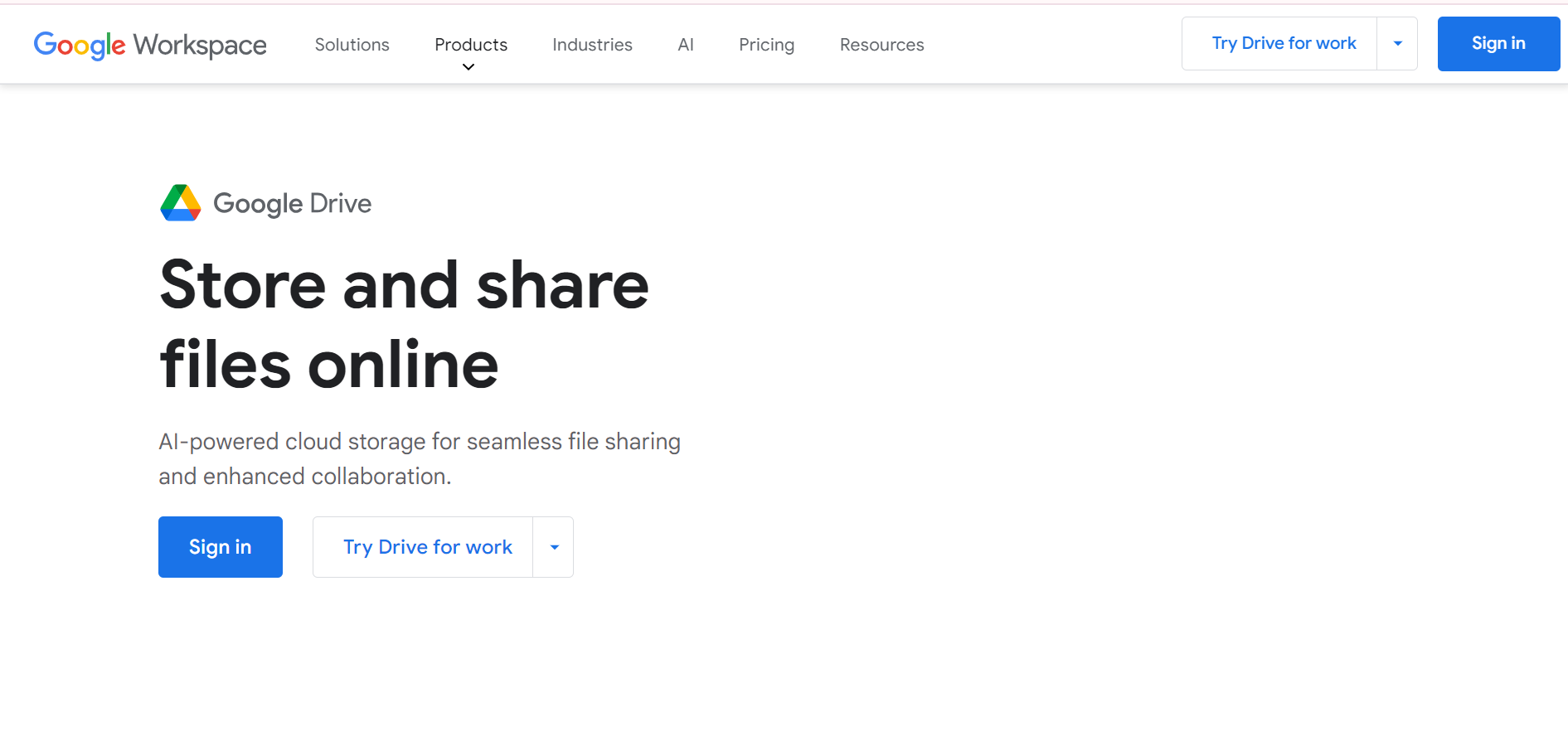Click the Google Workspace logo

click(x=150, y=45)
